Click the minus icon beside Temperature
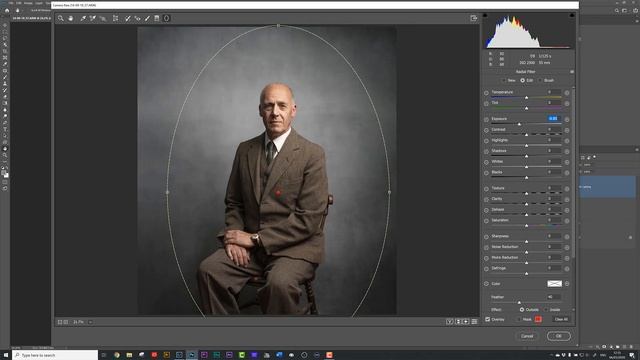The width and height of the screenshot is (640, 360). [486, 93]
